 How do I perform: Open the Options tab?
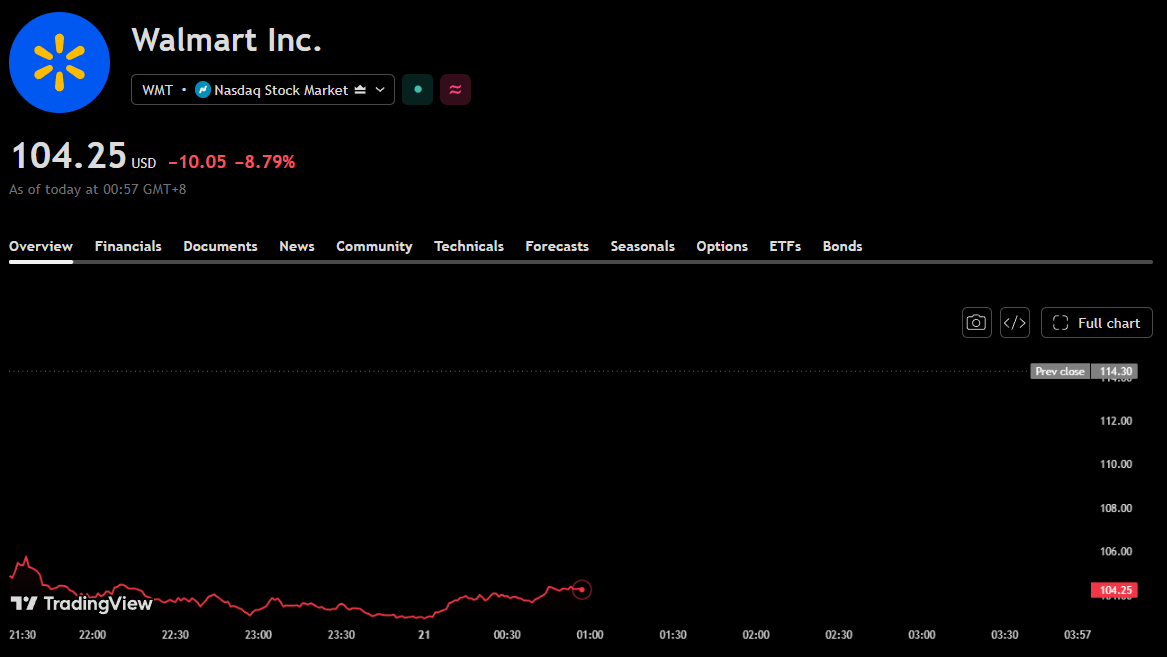[722, 246]
